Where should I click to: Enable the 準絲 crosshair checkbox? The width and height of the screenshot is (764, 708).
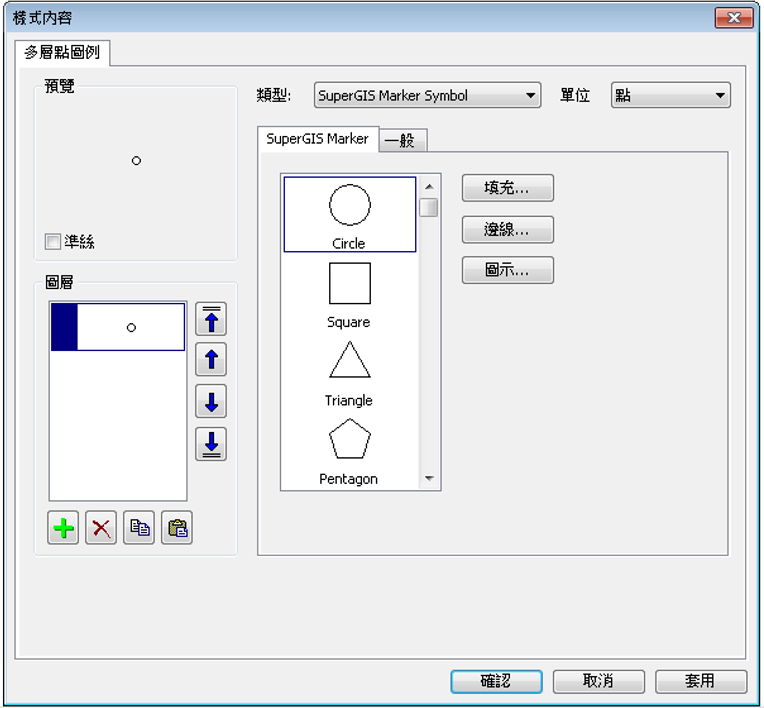point(53,241)
